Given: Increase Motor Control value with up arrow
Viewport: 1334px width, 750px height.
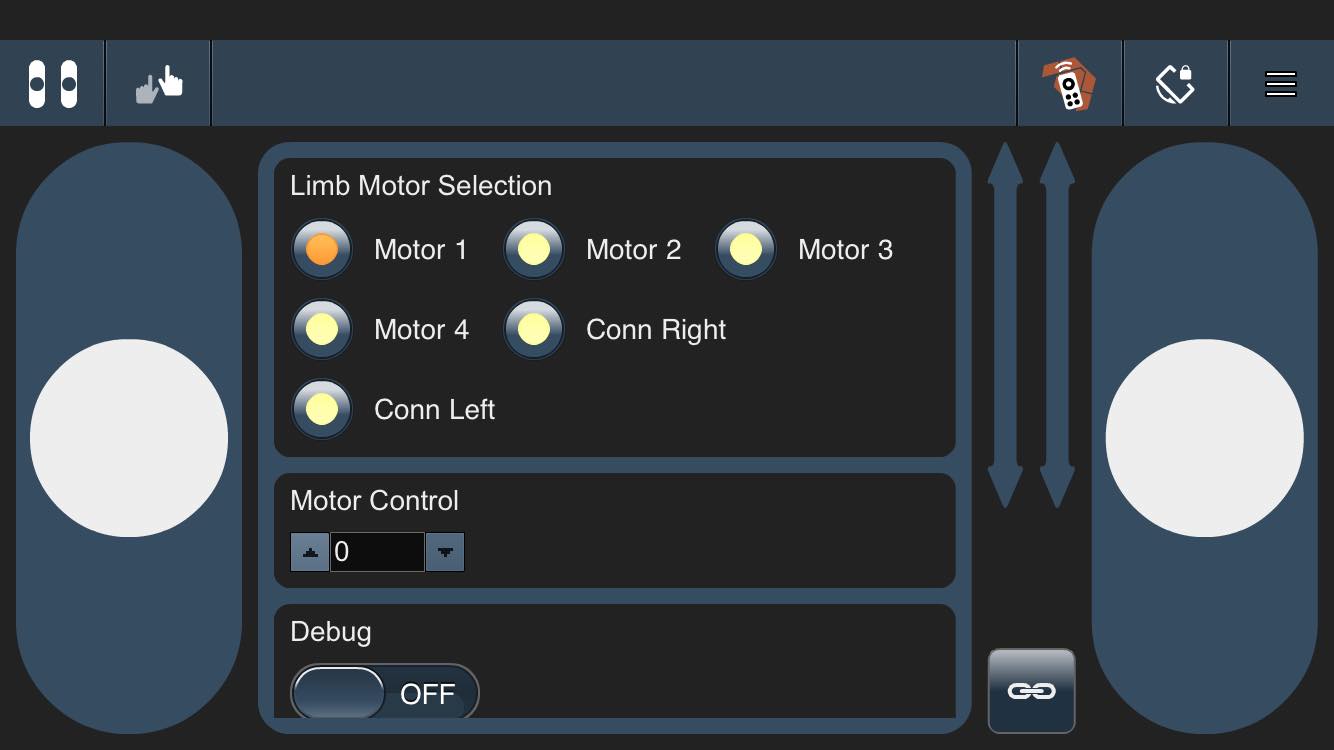Looking at the screenshot, I should [310, 552].
